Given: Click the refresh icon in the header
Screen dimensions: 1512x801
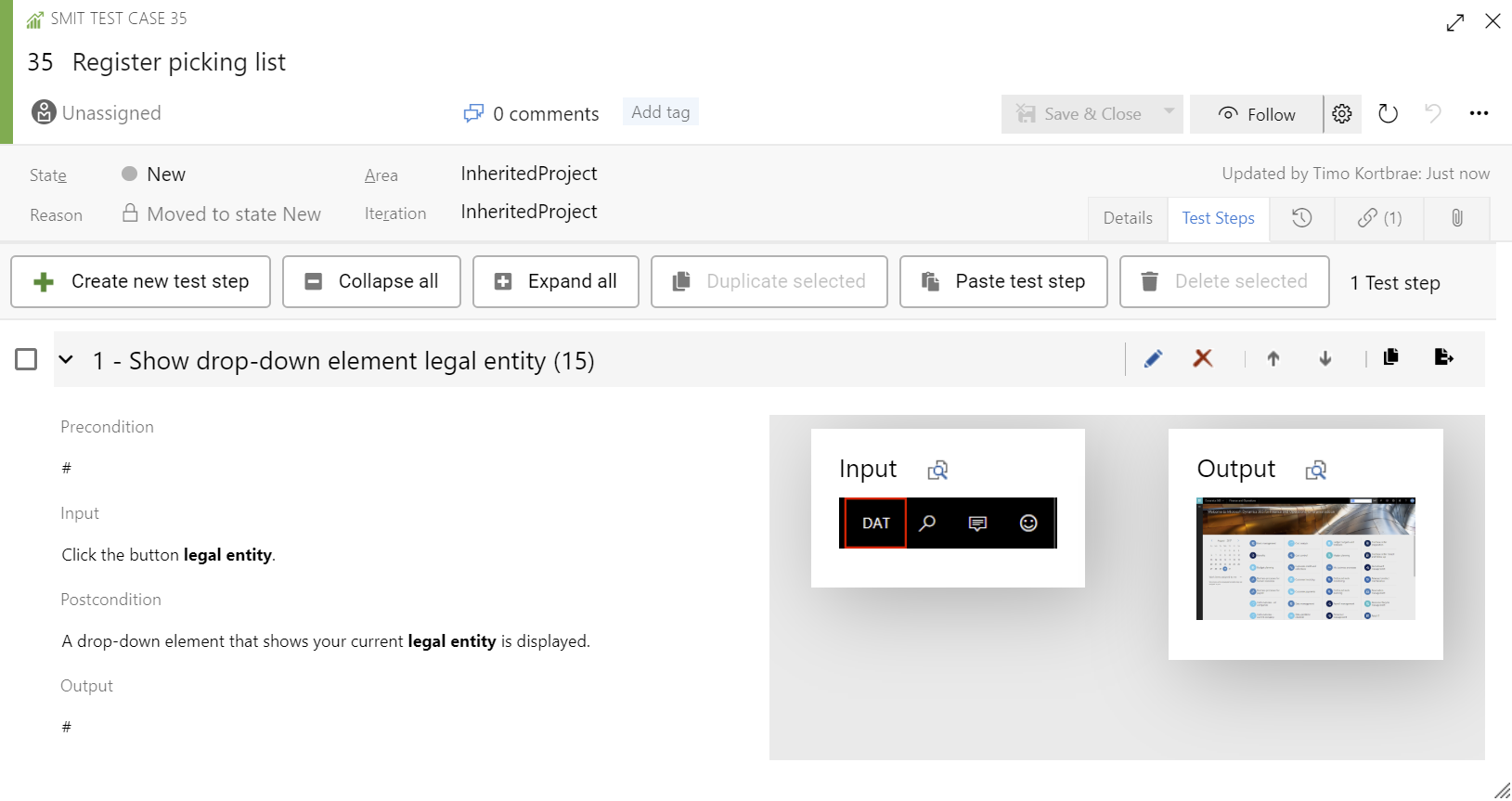Looking at the screenshot, I should point(1388,114).
